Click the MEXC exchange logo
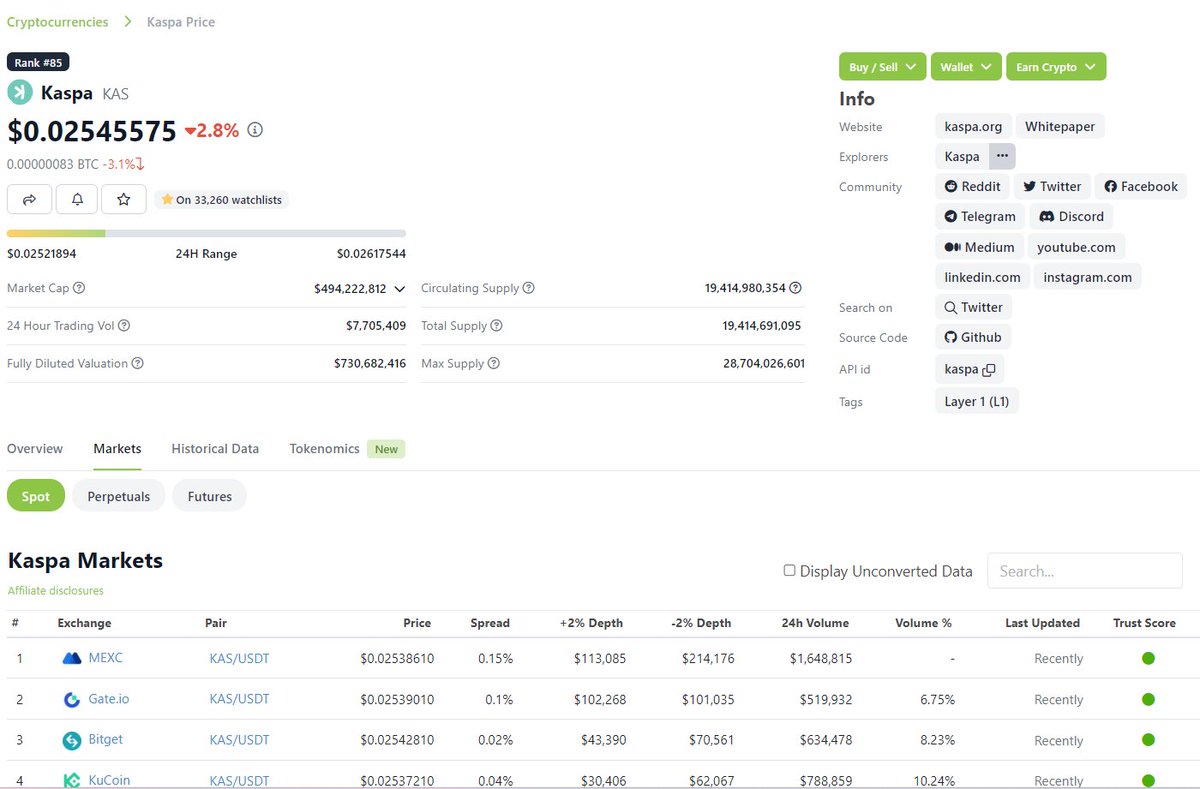 coord(71,658)
